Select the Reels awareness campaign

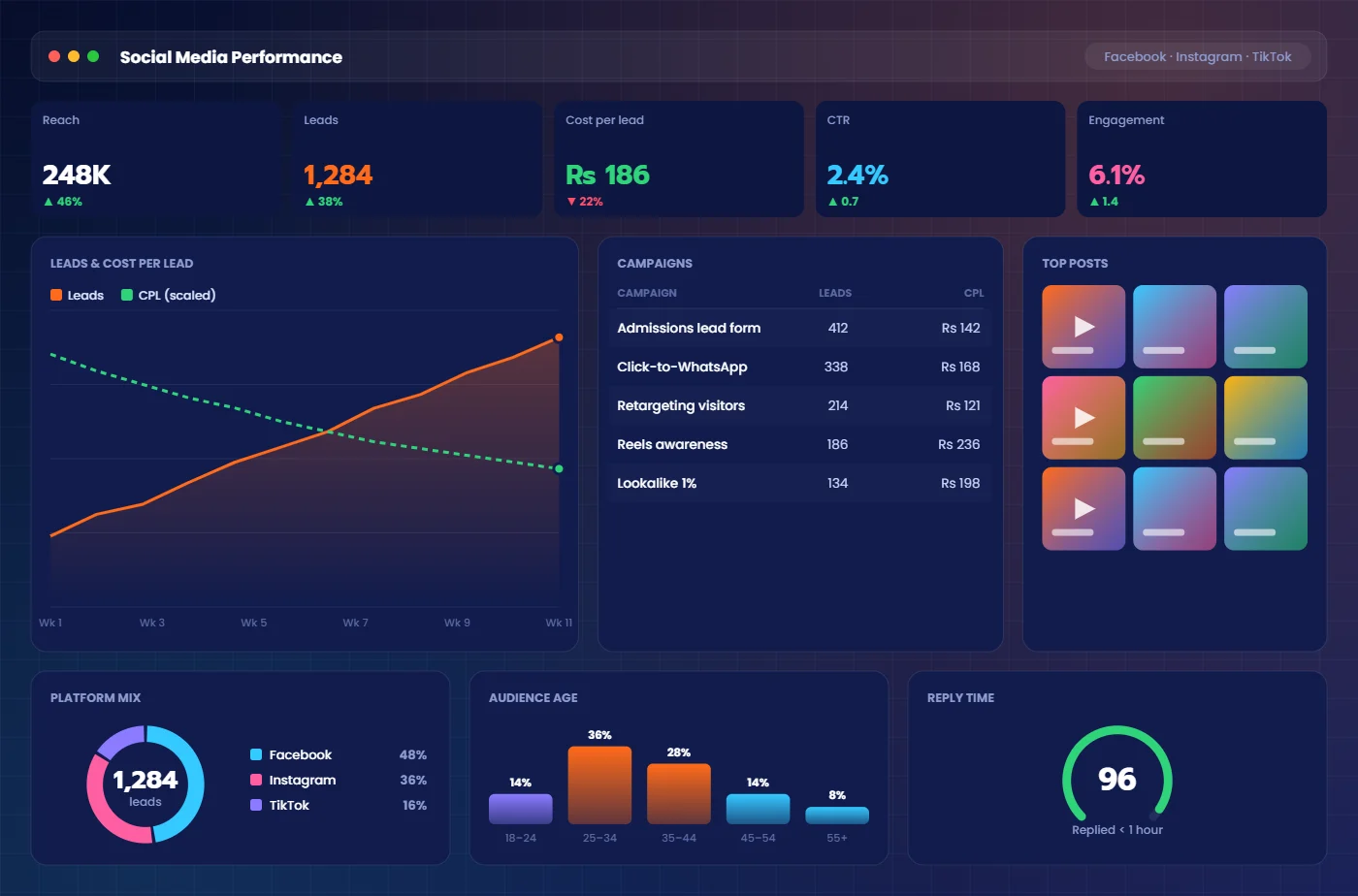tap(800, 444)
